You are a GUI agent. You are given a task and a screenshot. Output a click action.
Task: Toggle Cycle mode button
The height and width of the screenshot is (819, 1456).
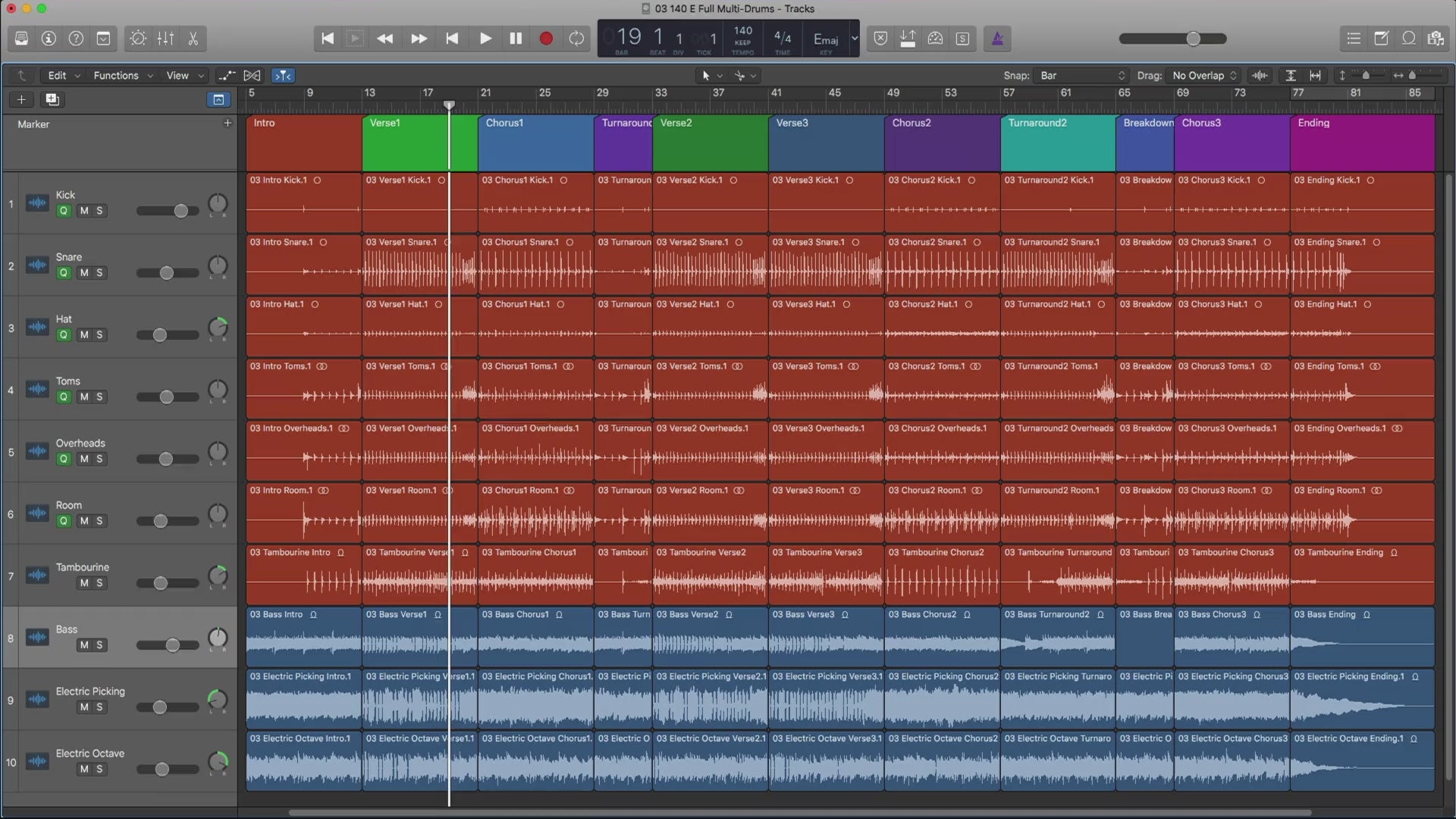coord(576,38)
